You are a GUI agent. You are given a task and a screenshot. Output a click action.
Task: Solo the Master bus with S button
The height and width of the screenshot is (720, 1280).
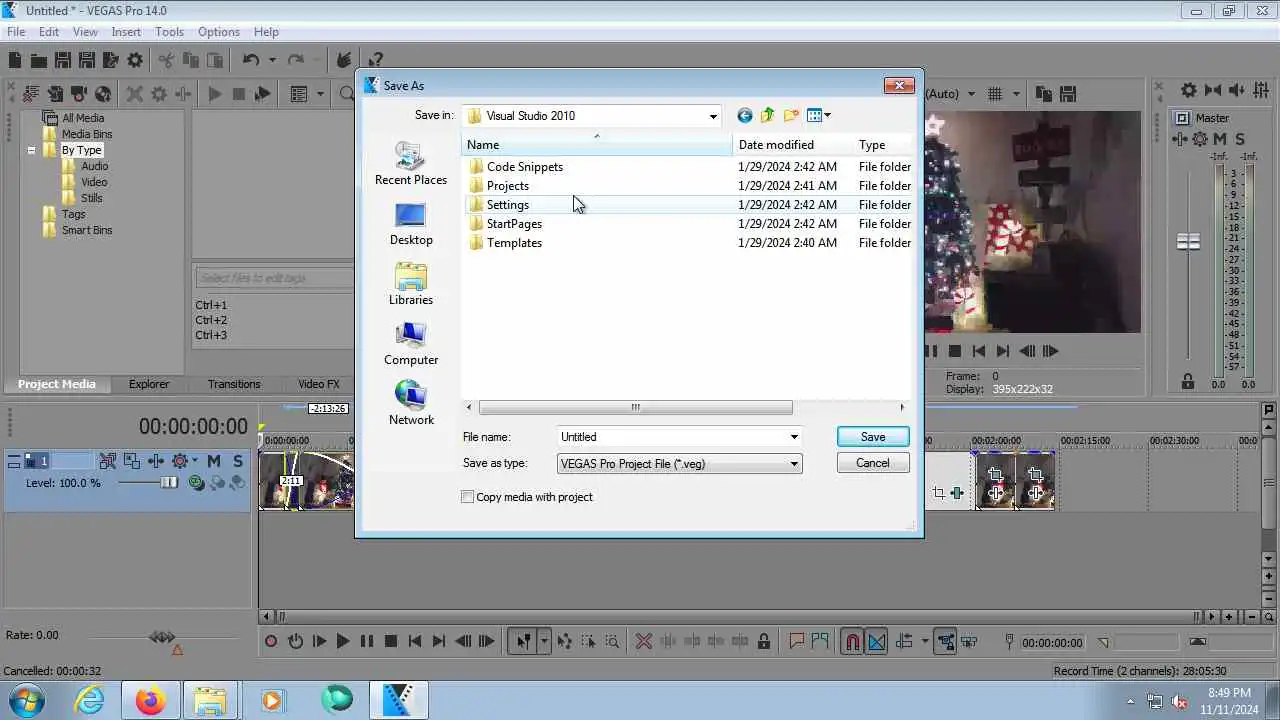tap(1240, 139)
